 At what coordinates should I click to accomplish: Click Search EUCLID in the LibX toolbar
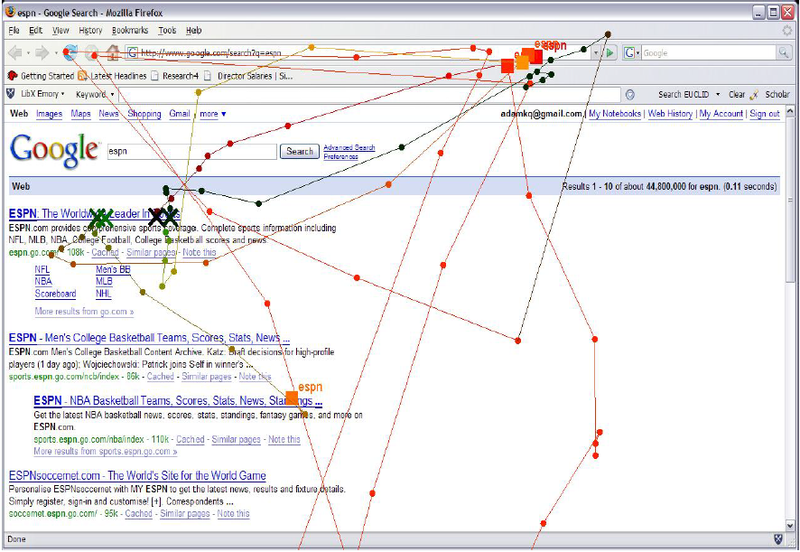[x=683, y=94]
